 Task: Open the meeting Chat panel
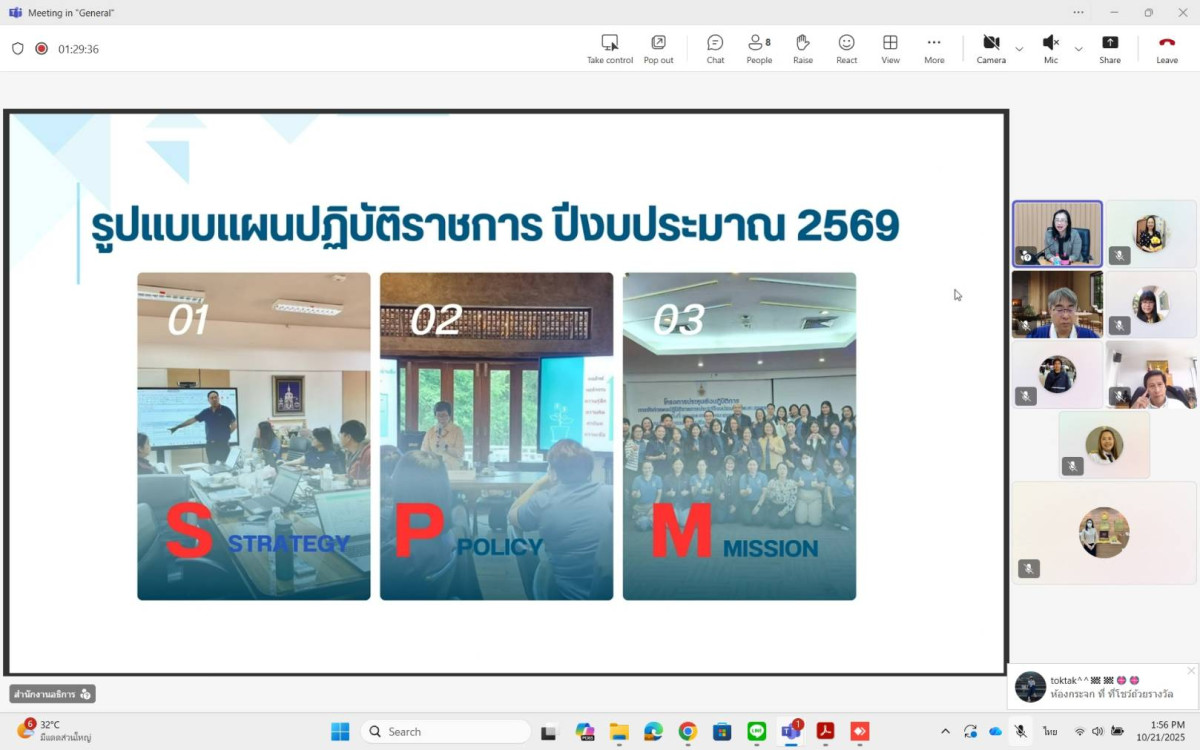click(x=715, y=48)
